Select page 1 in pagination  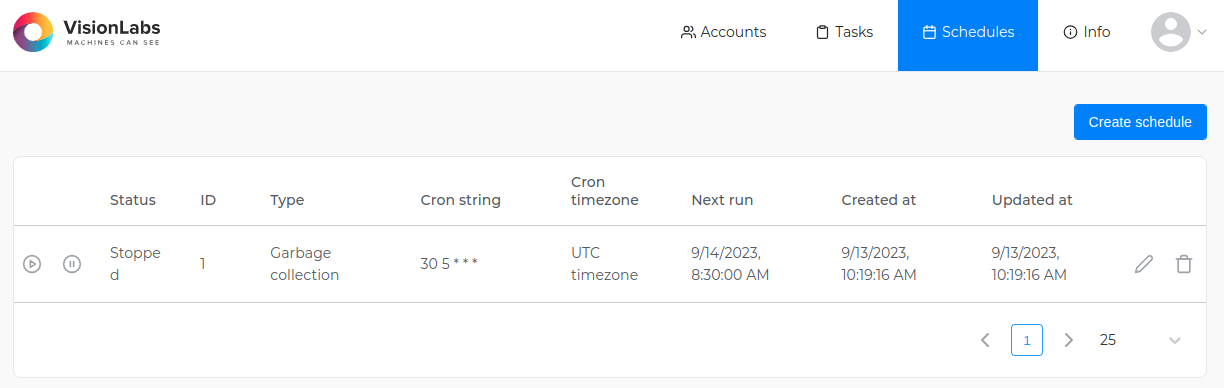point(1027,340)
